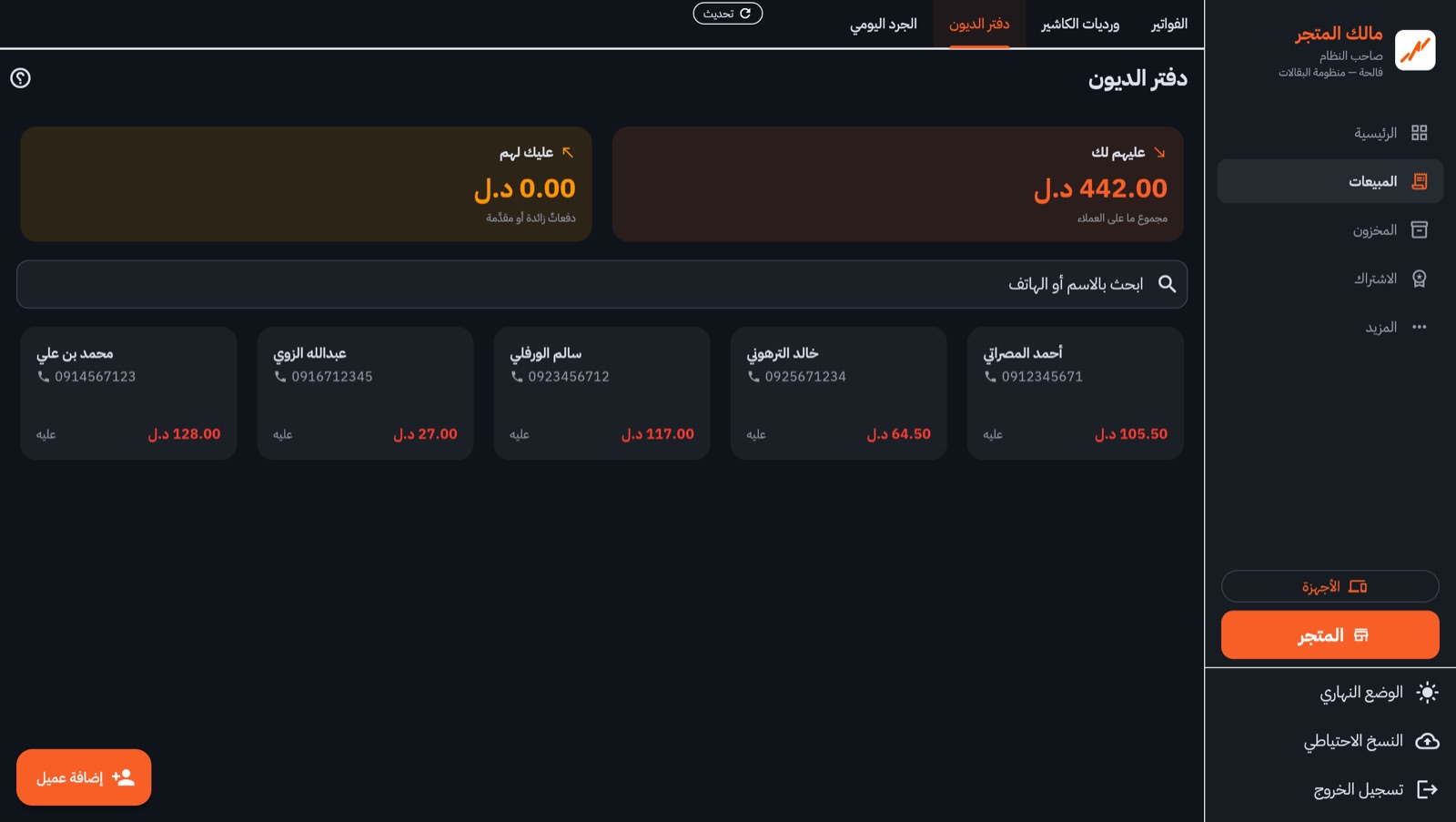Click phone icon beside 0914567123
The height and width of the screenshot is (822, 1456).
pyautogui.click(x=44, y=377)
